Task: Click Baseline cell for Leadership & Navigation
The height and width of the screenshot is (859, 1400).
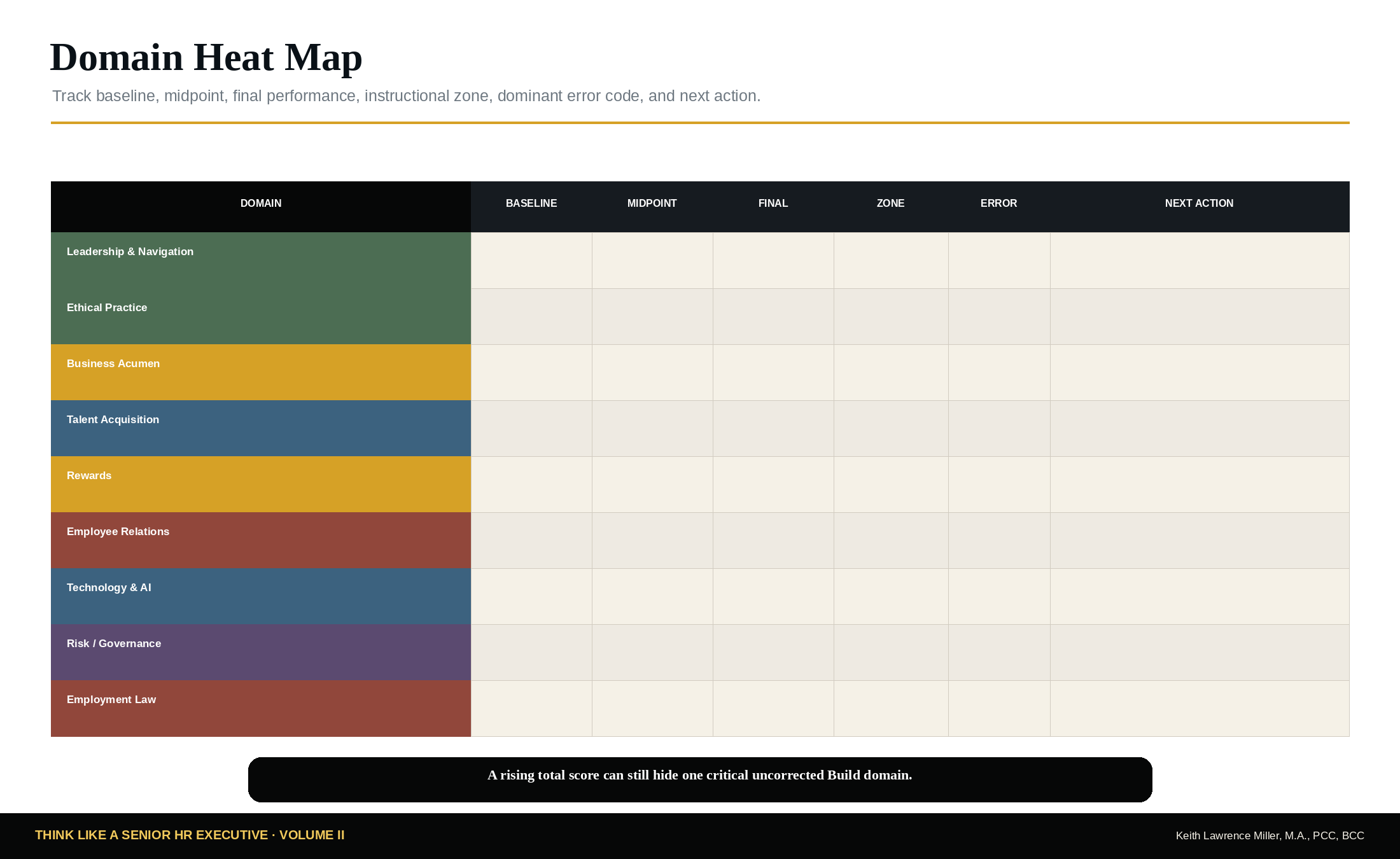Action: pos(531,261)
